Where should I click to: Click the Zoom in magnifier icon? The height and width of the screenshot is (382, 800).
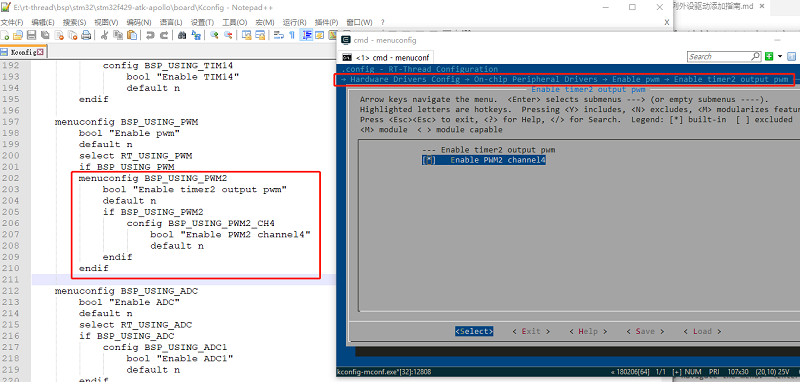pos(214,35)
